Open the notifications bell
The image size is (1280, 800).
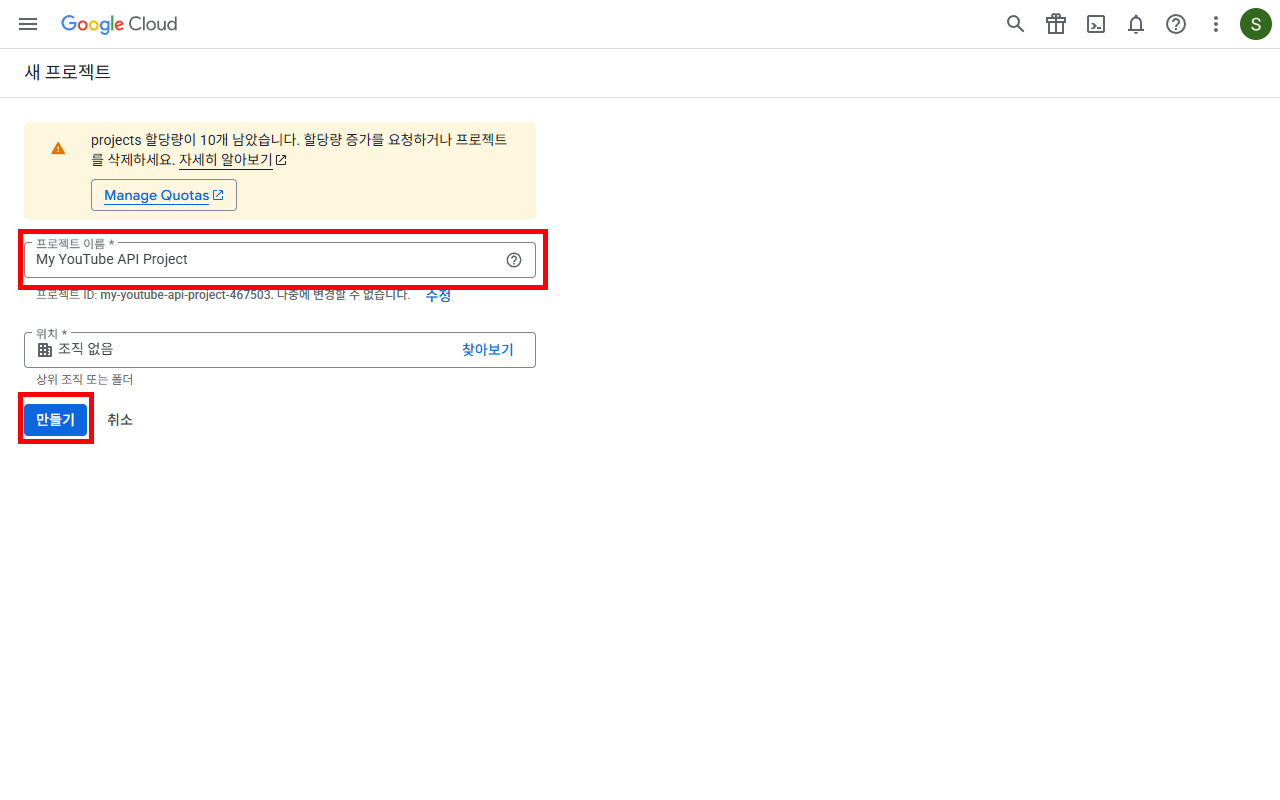[1136, 24]
